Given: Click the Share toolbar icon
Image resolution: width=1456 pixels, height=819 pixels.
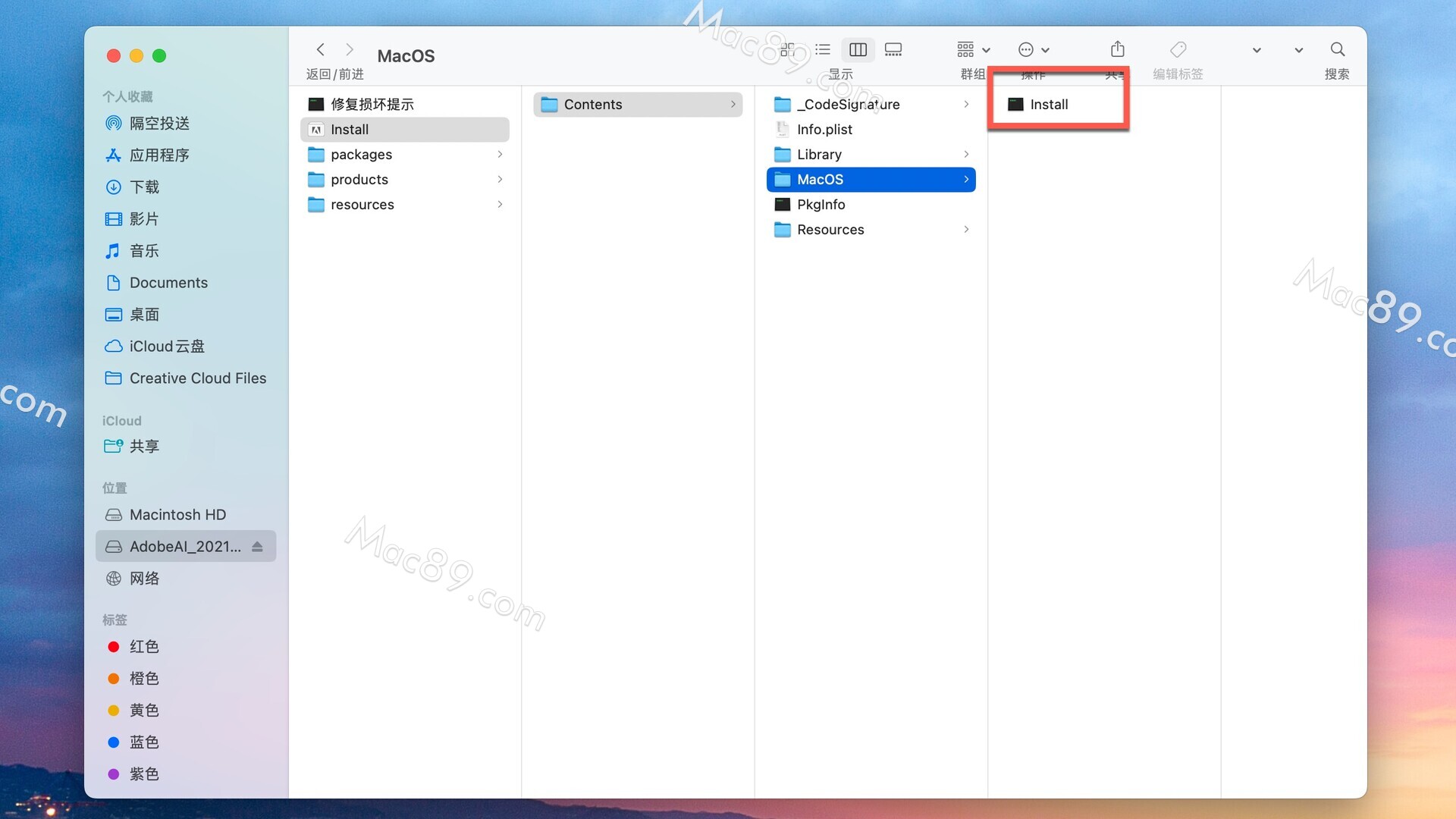Looking at the screenshot, I should click(x=1117, y=50).
